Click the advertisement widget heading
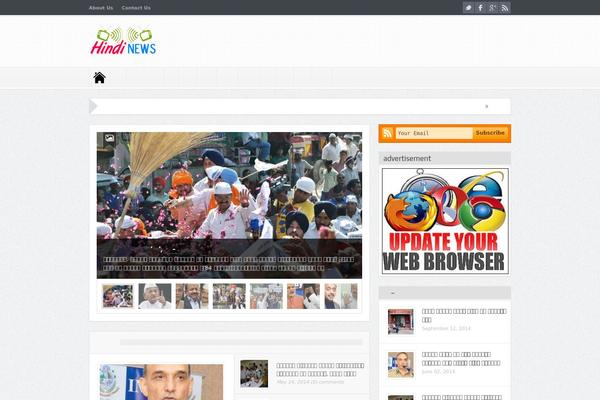The image size is (600, 400). pos(407,158)
